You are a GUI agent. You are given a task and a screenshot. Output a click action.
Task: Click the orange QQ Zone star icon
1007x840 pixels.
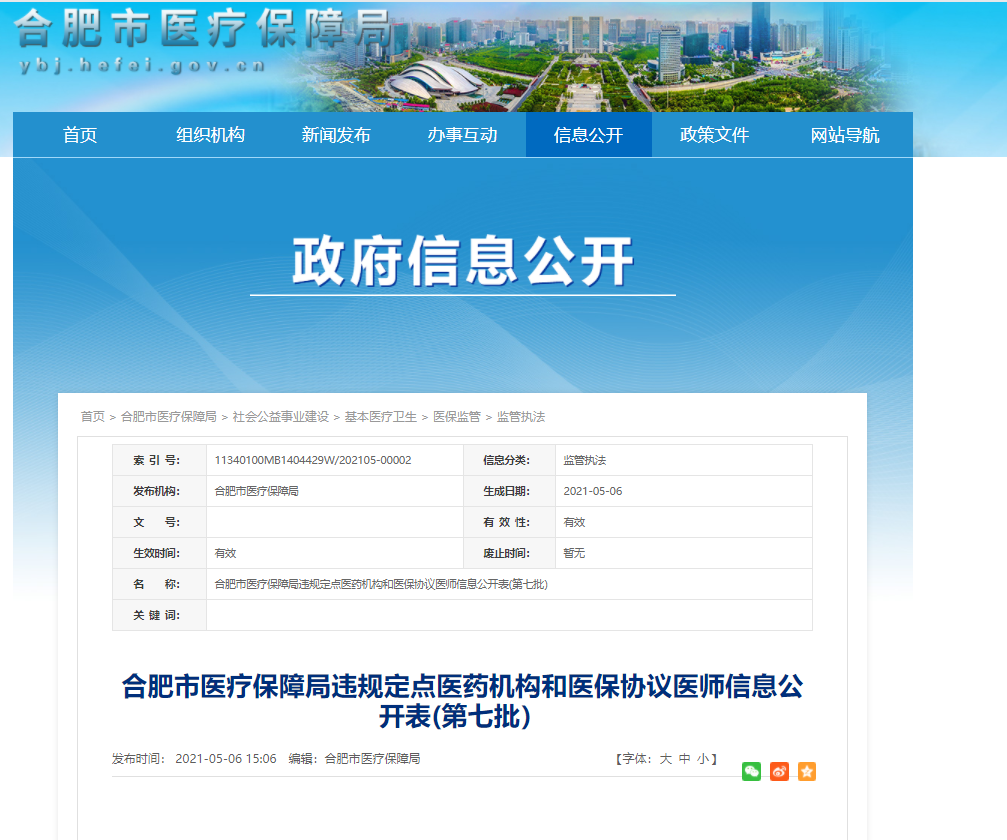tap(807, 771)
